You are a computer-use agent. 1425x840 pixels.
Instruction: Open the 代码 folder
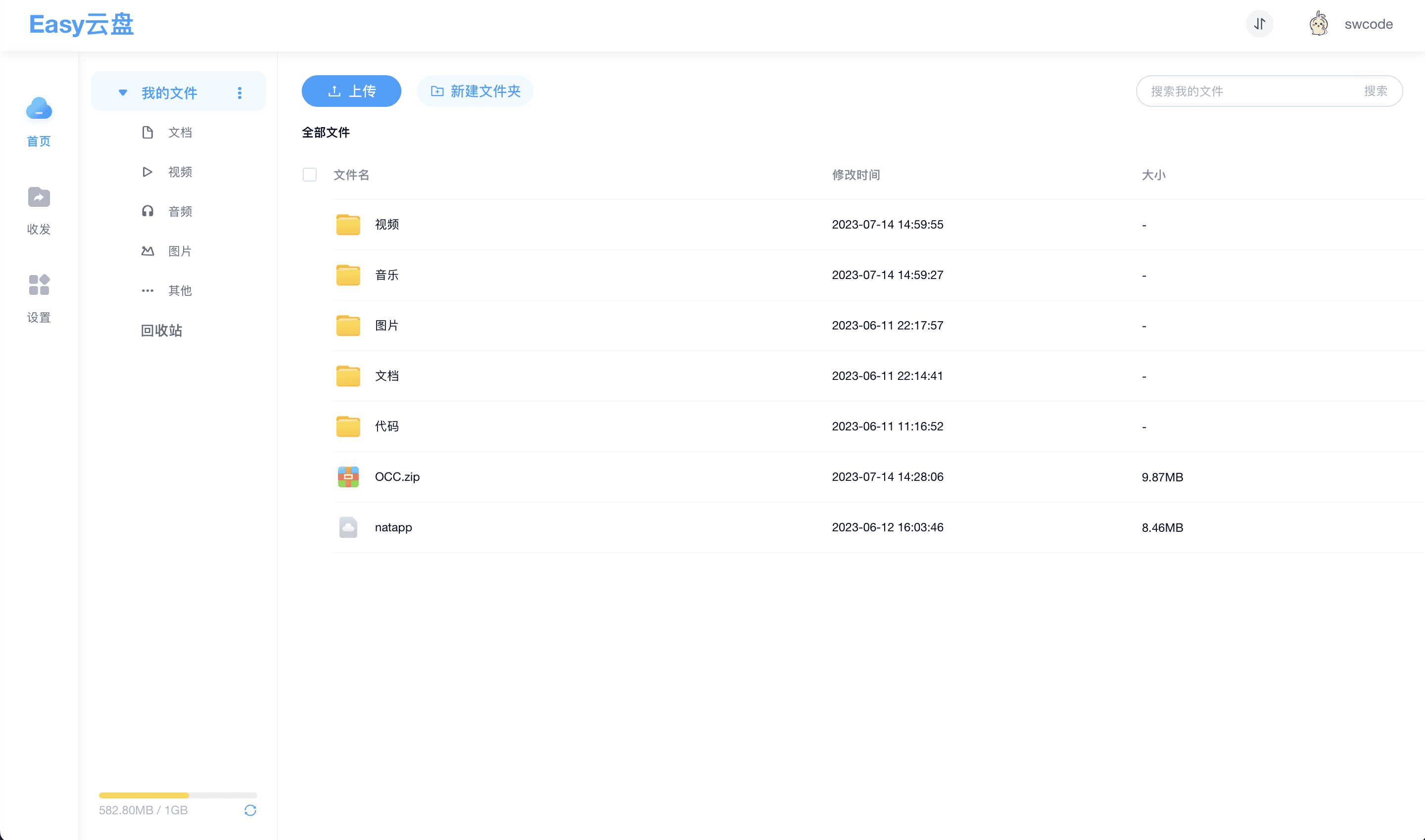click(386, 426)
